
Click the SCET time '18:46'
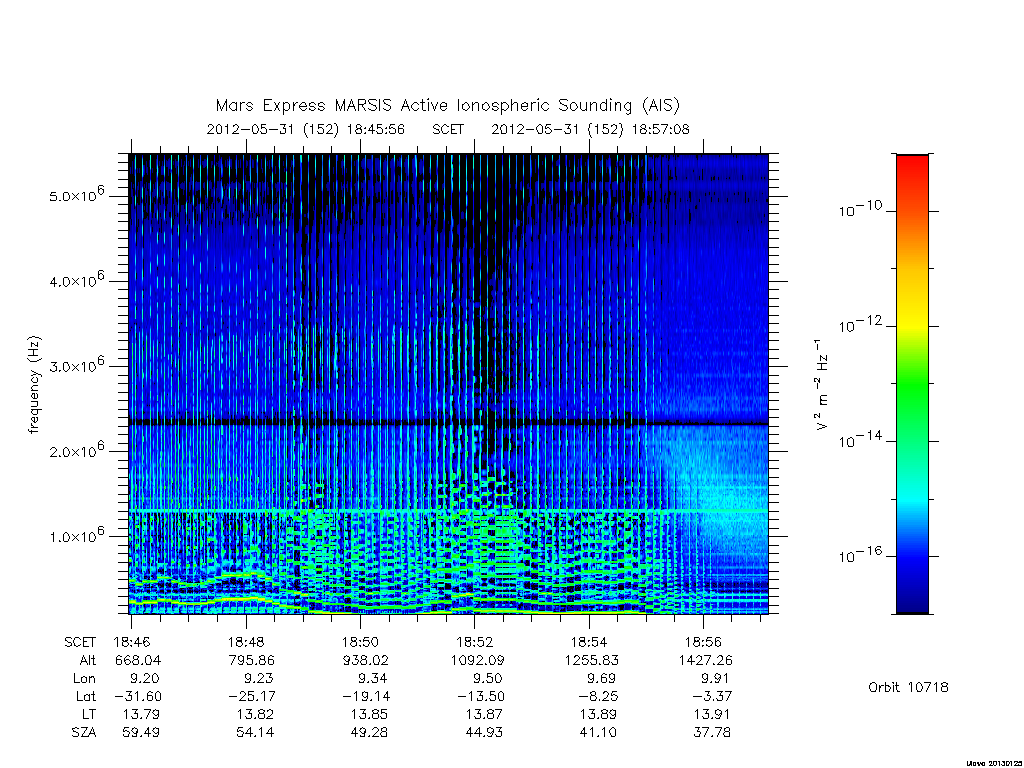[131, 642]
